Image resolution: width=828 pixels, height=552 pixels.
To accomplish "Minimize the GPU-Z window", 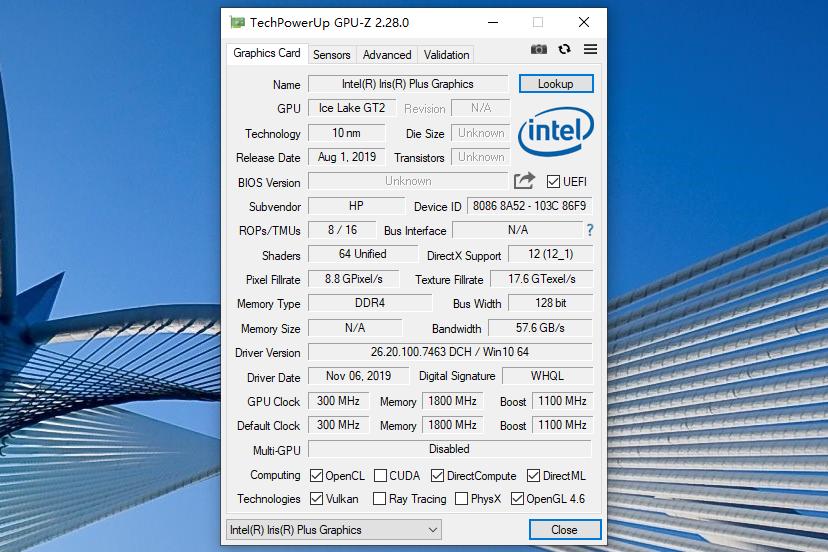I will click(x=493, y=22).
